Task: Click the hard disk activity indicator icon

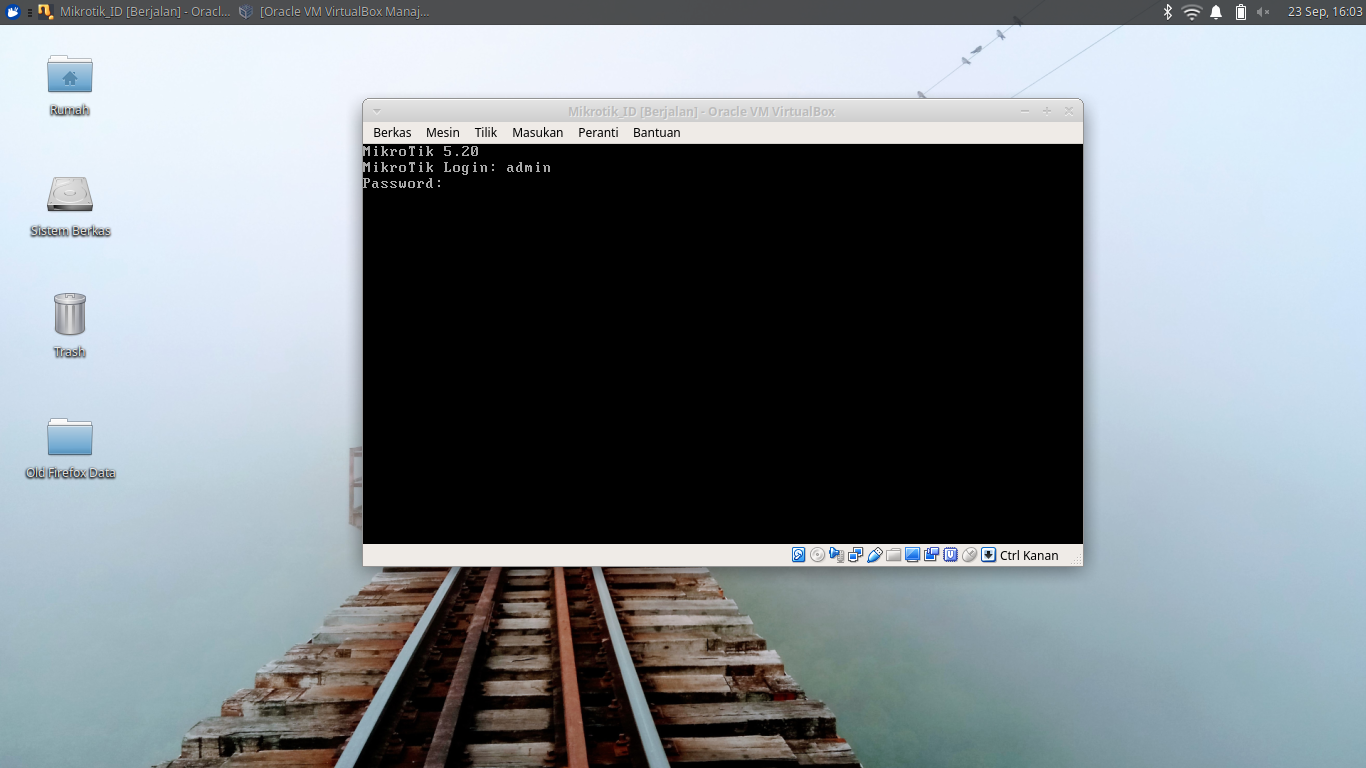Action: (798, 555)
